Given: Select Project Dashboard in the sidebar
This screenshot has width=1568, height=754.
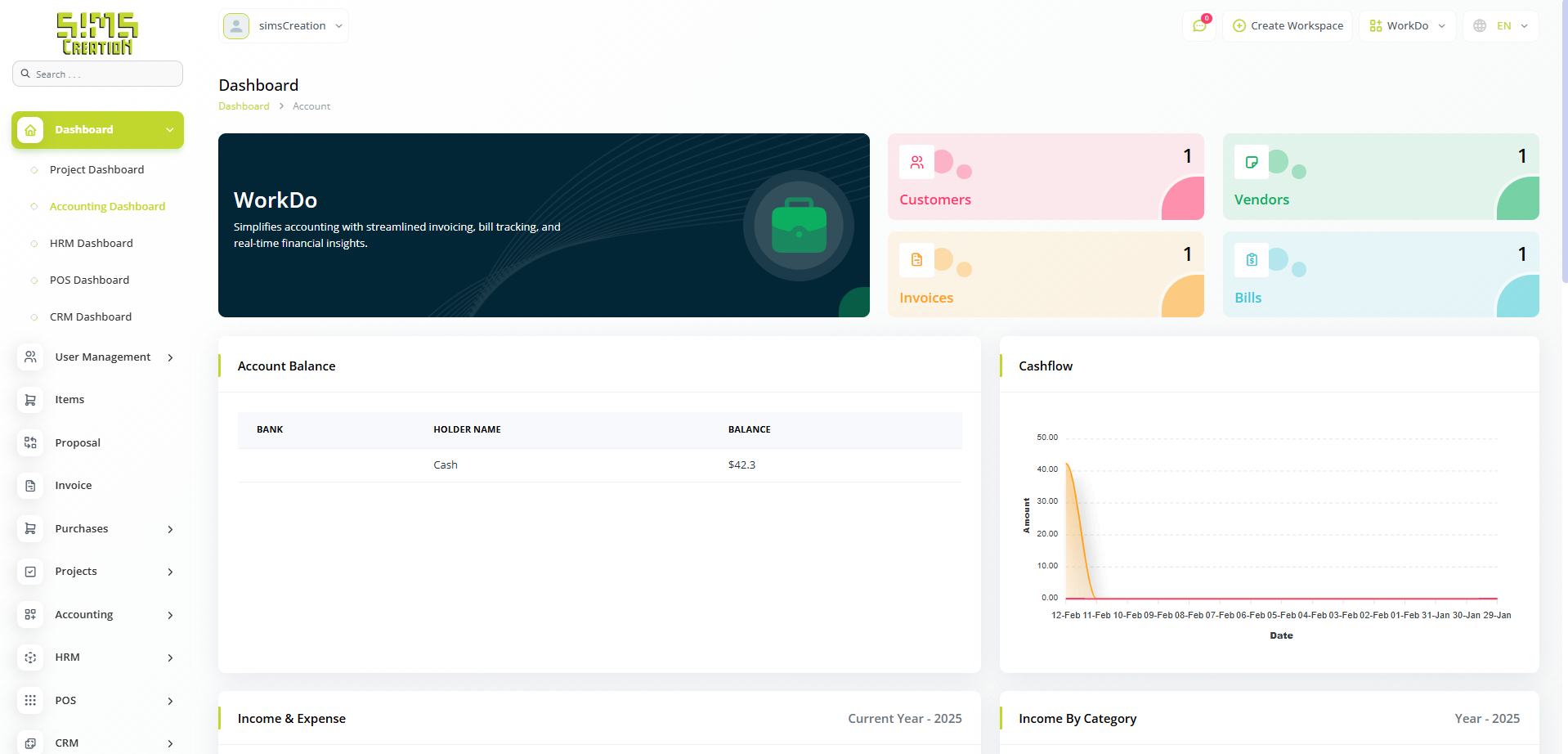Looking at the screenshot, I should tap(96, 170).
